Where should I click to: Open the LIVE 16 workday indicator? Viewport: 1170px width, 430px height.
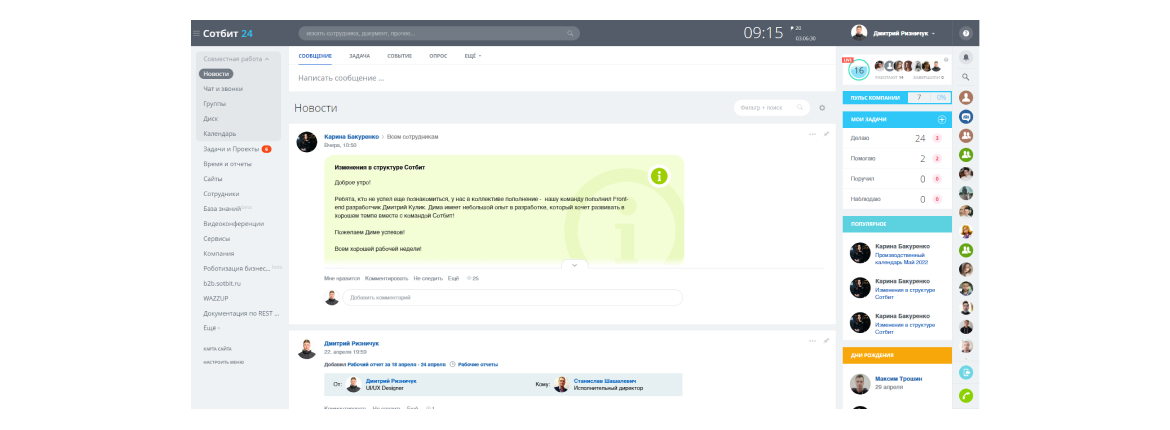[x=858, y=70]
